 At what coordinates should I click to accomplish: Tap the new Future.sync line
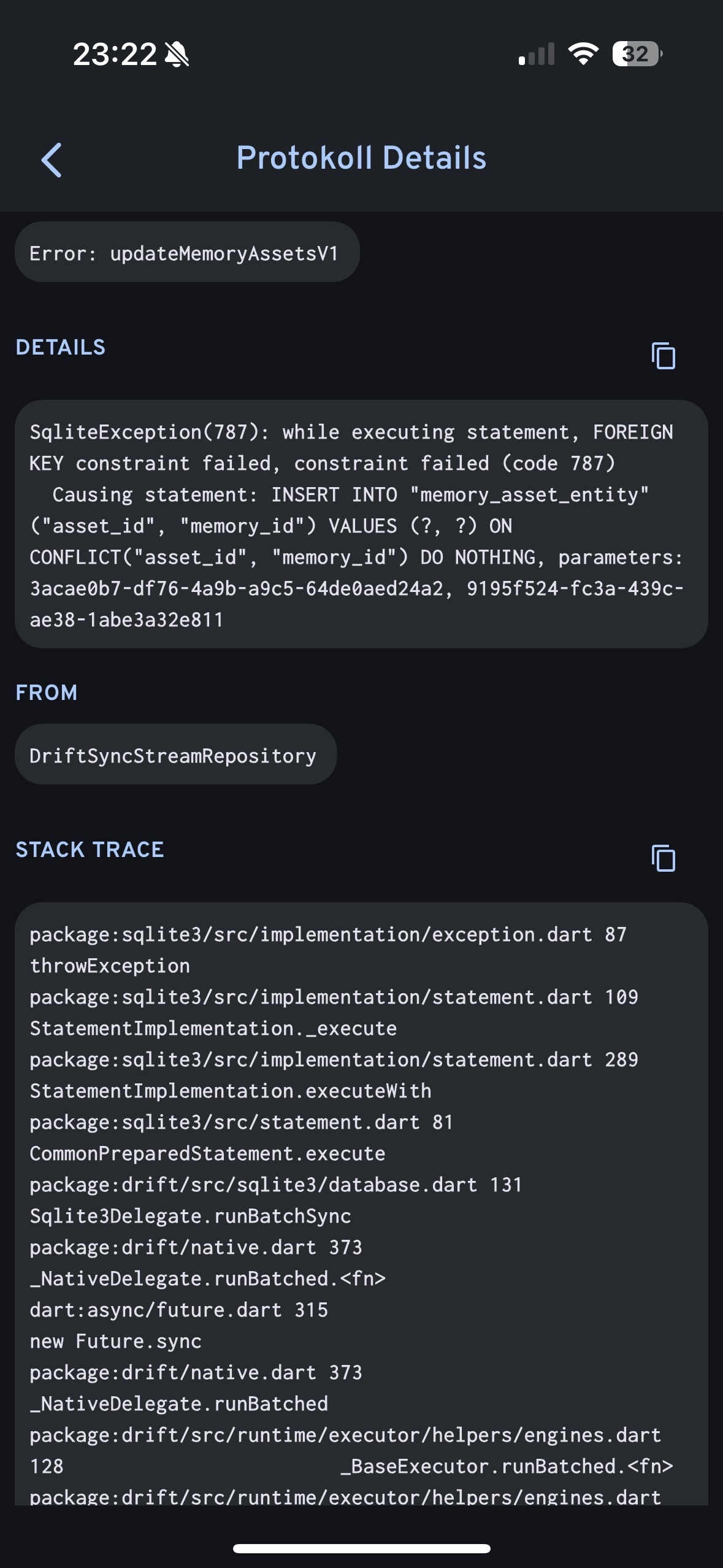116,1341
